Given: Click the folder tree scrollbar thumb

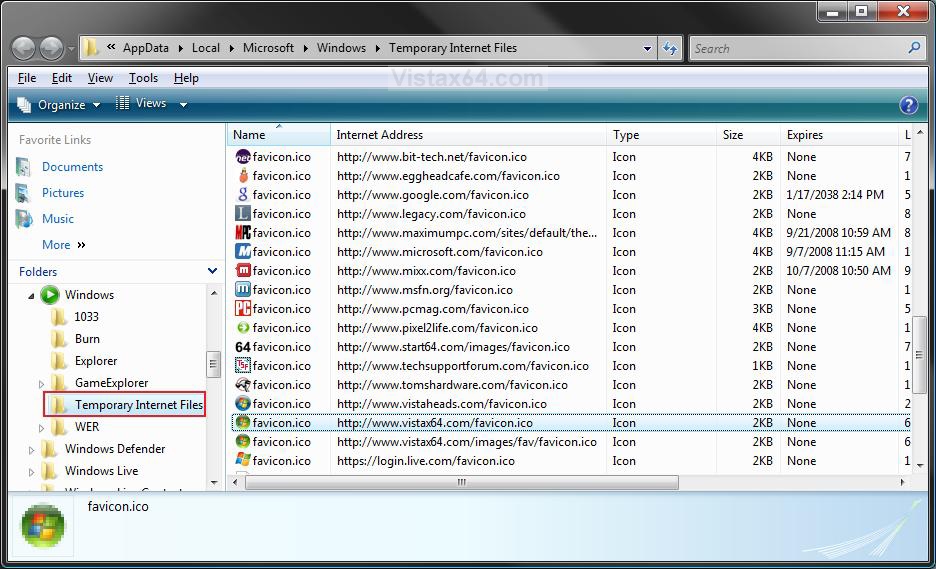Looking at the screenshot, I should (213, 364).
